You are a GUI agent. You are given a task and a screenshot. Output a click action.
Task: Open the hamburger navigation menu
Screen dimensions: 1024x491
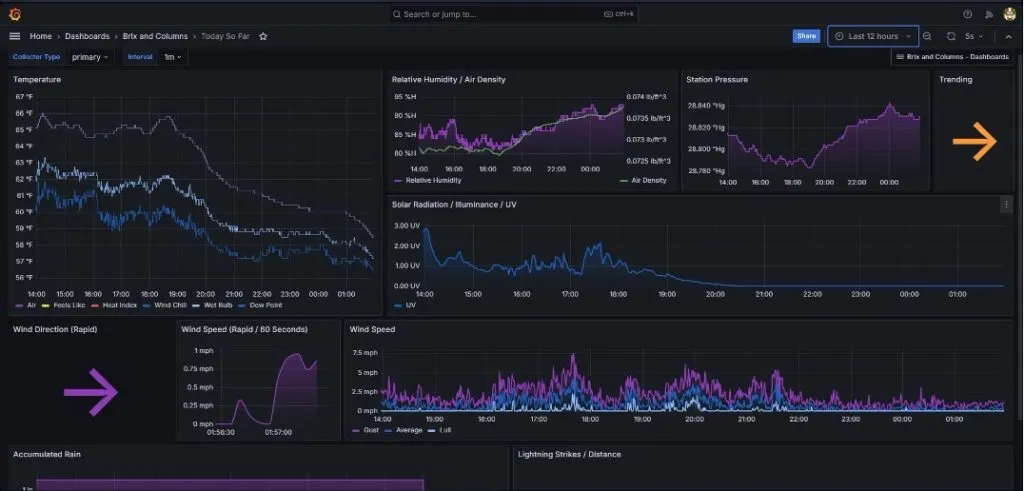coord(14,36)
